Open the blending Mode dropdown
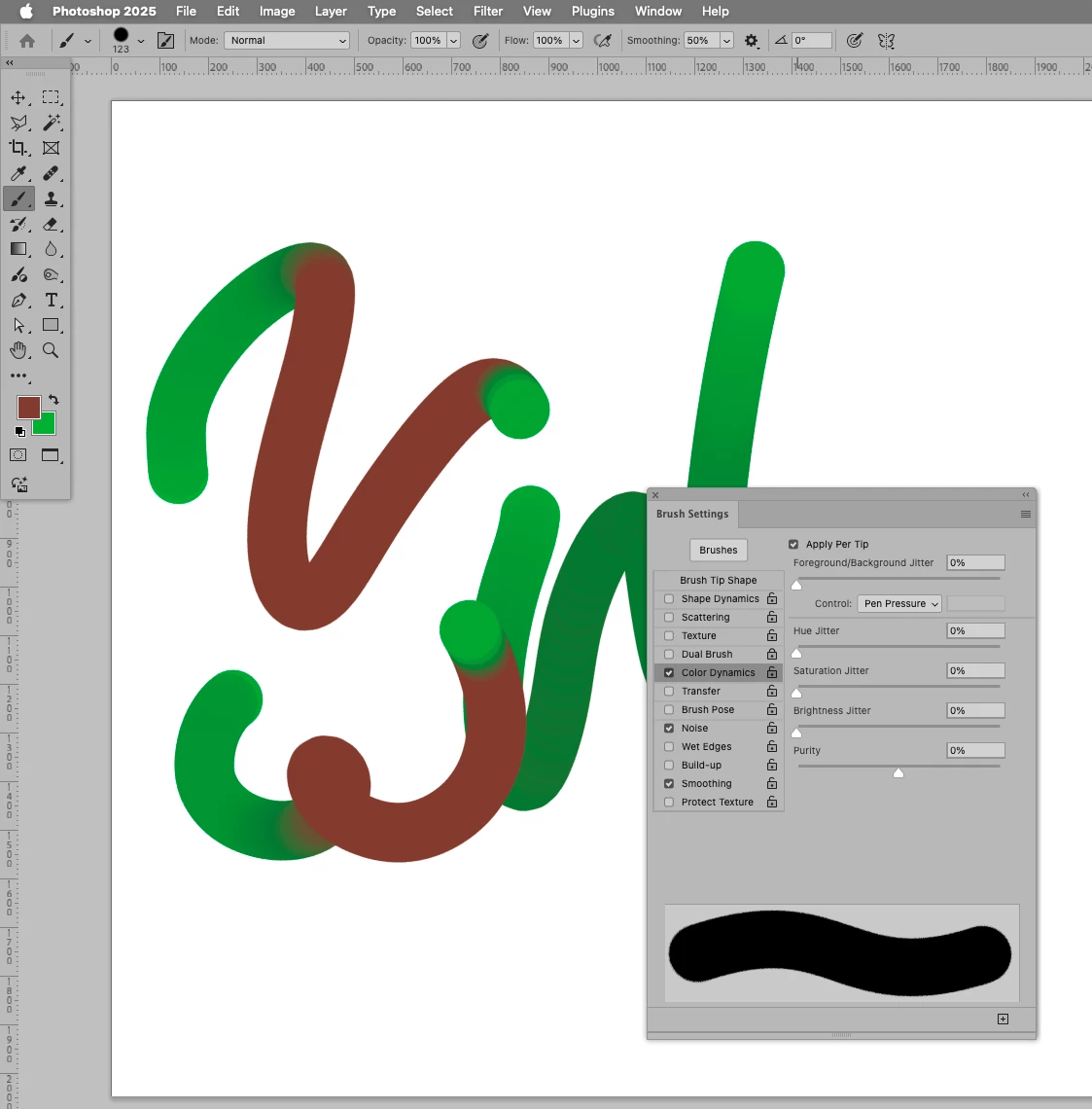The width and height of the screenshot is (1092, 1109). tap(287, 40)
